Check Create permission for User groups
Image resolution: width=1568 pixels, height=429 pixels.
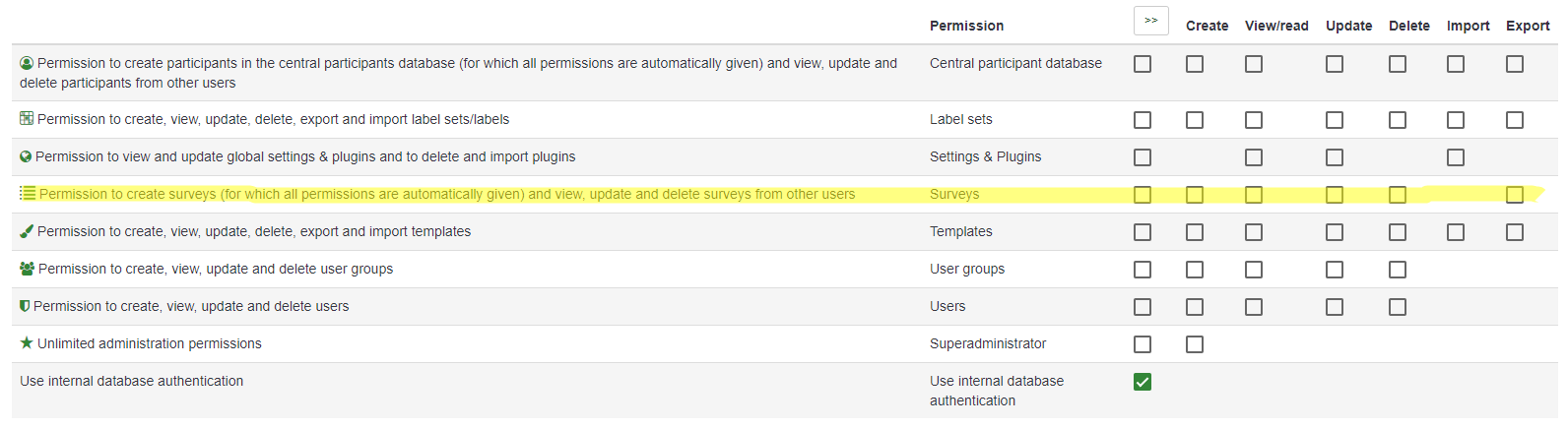click(x=1195, y=270)
